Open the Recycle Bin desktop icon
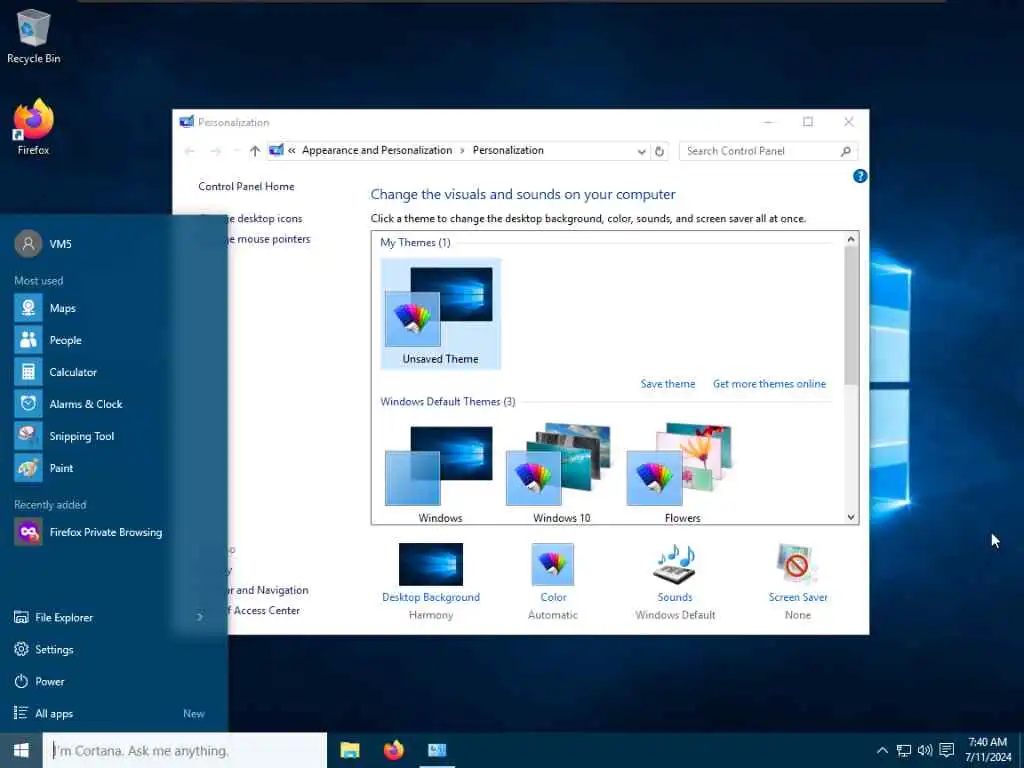 point(33,37)
